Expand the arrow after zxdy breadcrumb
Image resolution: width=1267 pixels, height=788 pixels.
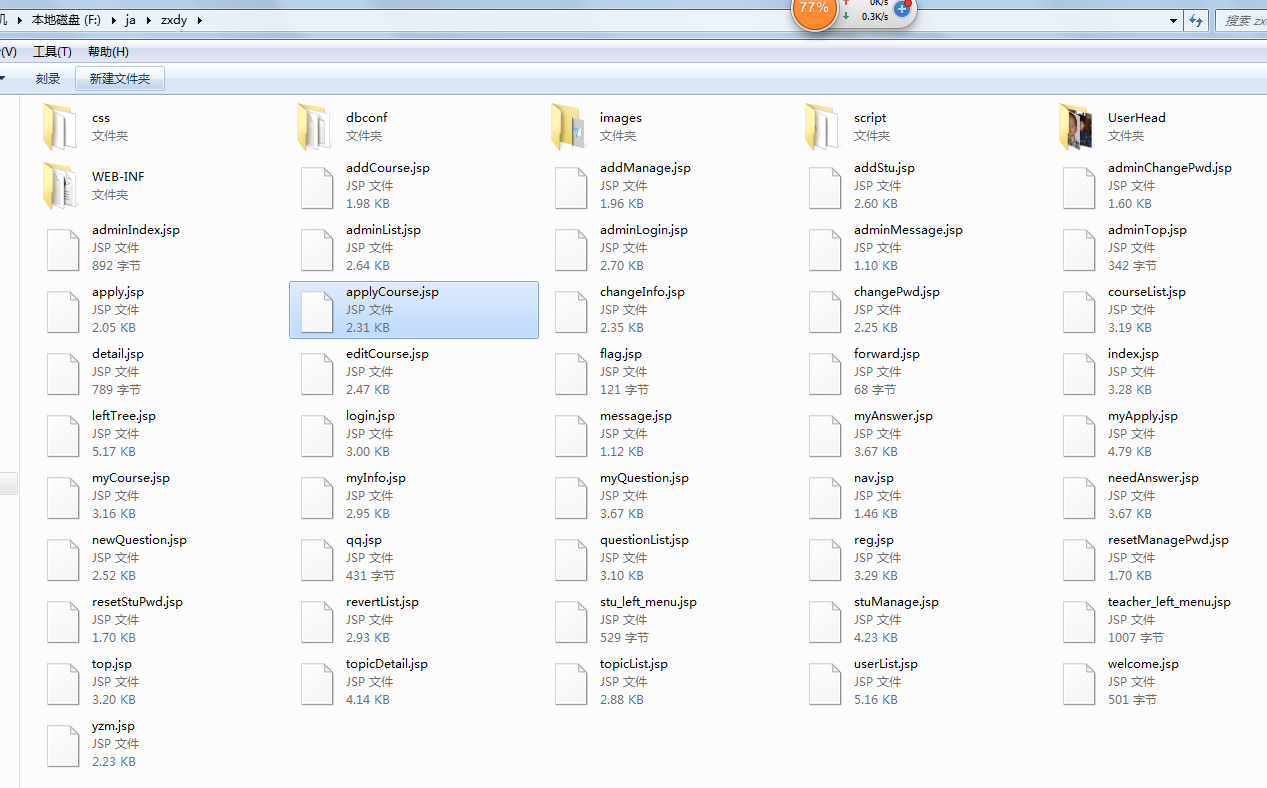point(199,20)
